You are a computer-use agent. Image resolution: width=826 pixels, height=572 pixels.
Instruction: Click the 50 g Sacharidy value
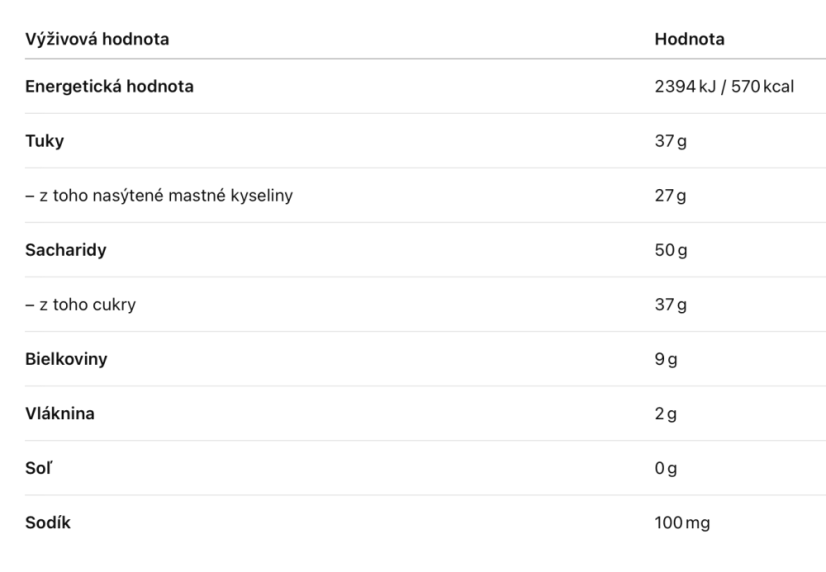(671, 250)
